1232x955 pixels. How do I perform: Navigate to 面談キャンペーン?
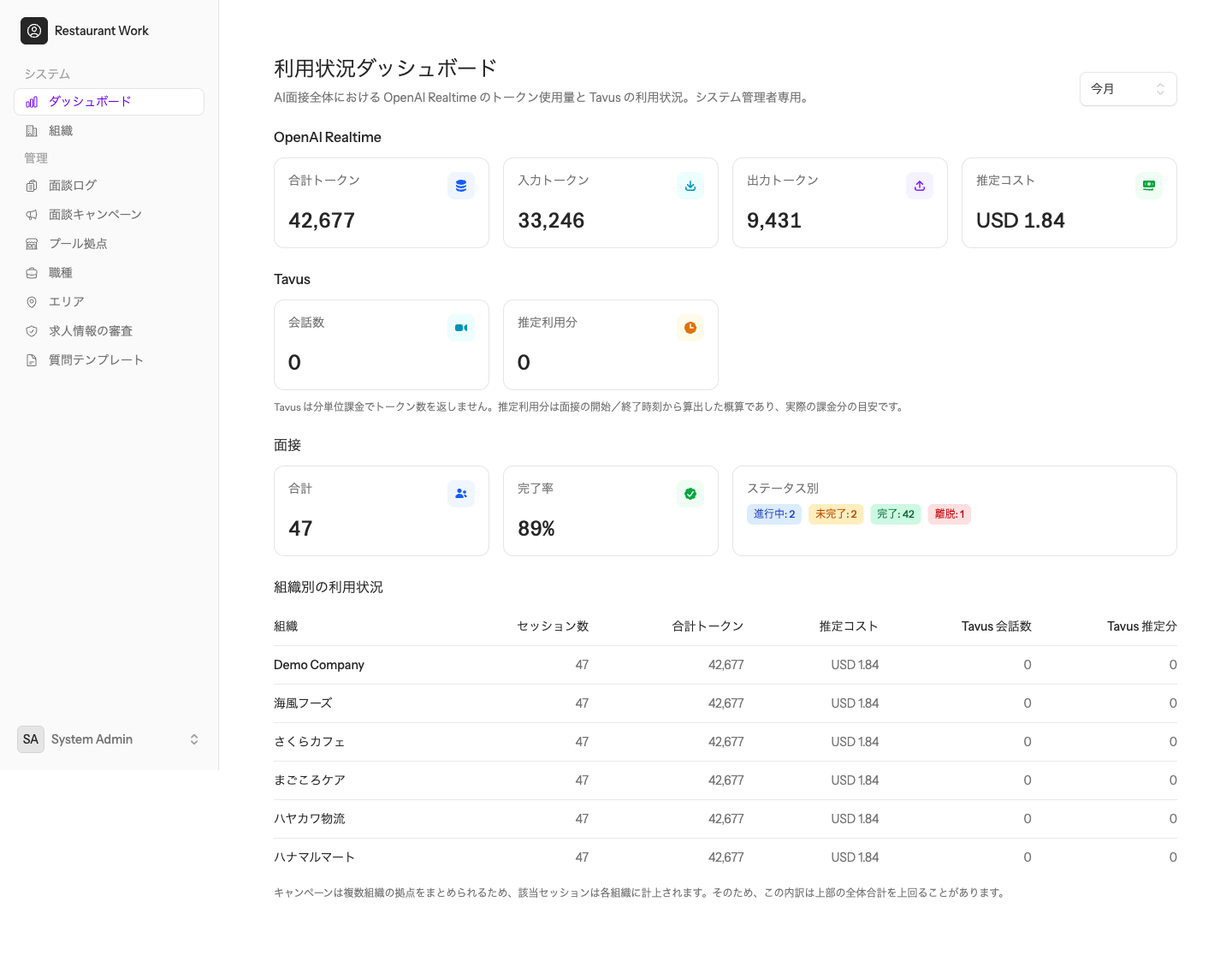pos(109,215)
